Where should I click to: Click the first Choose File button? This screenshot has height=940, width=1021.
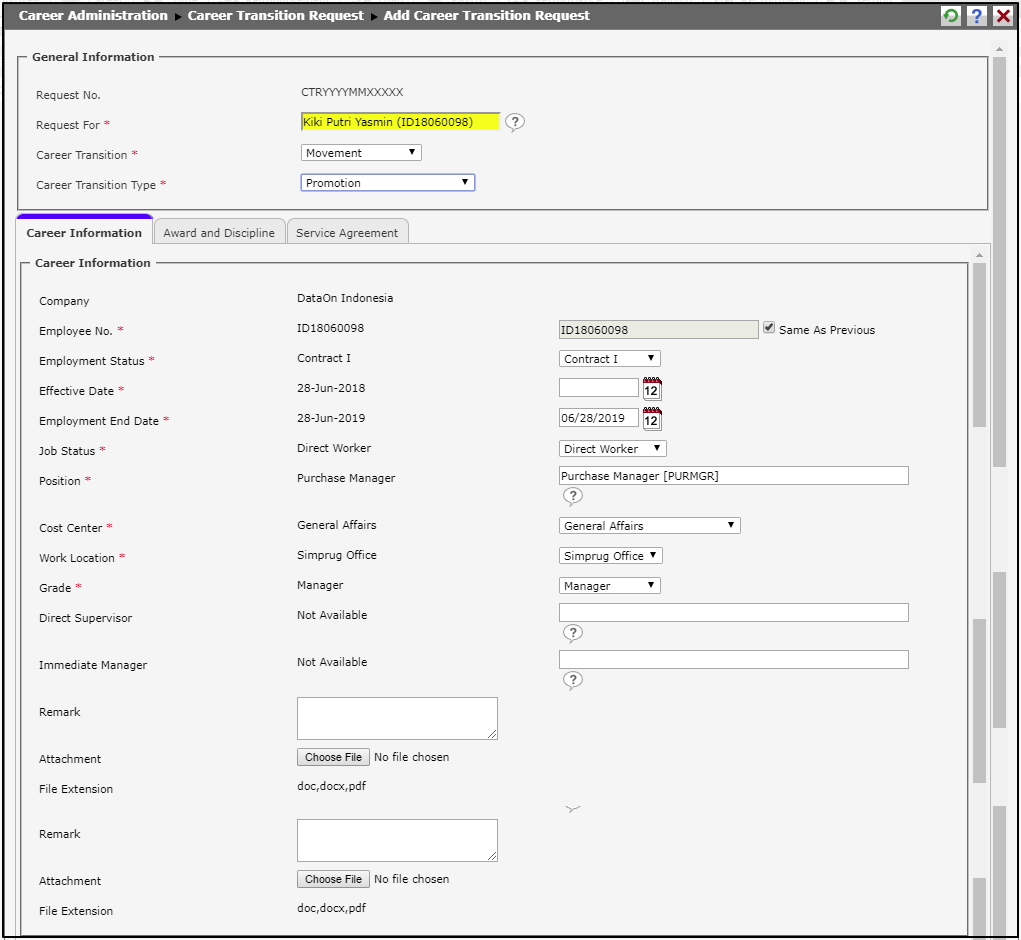333,758
